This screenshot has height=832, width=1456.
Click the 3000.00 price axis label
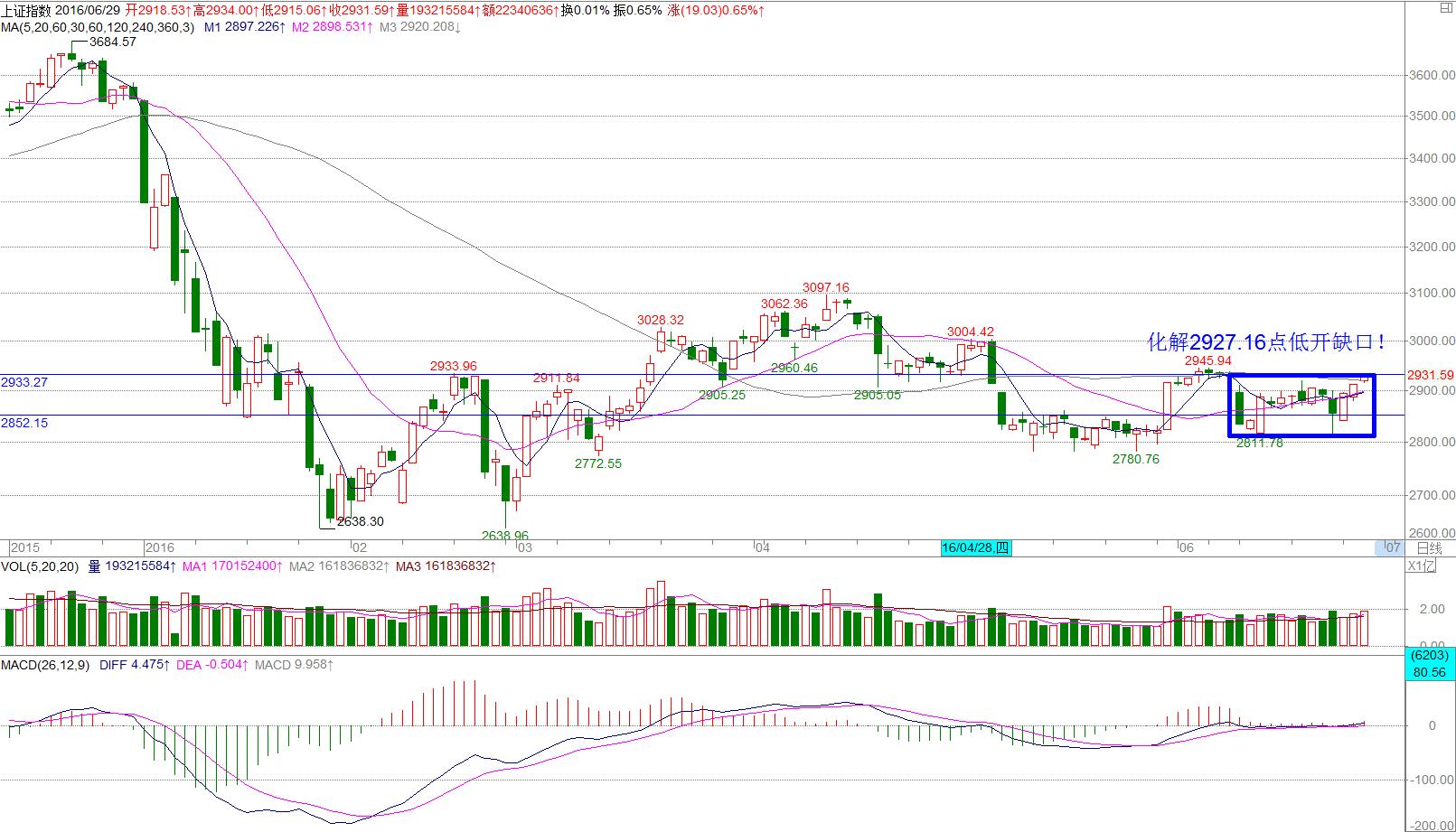pyautogui.click(x=1433, y=341)
